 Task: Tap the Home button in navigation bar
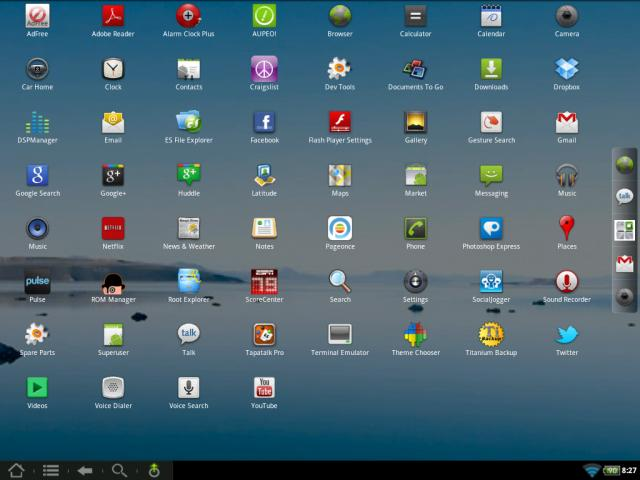click(16, 470)
